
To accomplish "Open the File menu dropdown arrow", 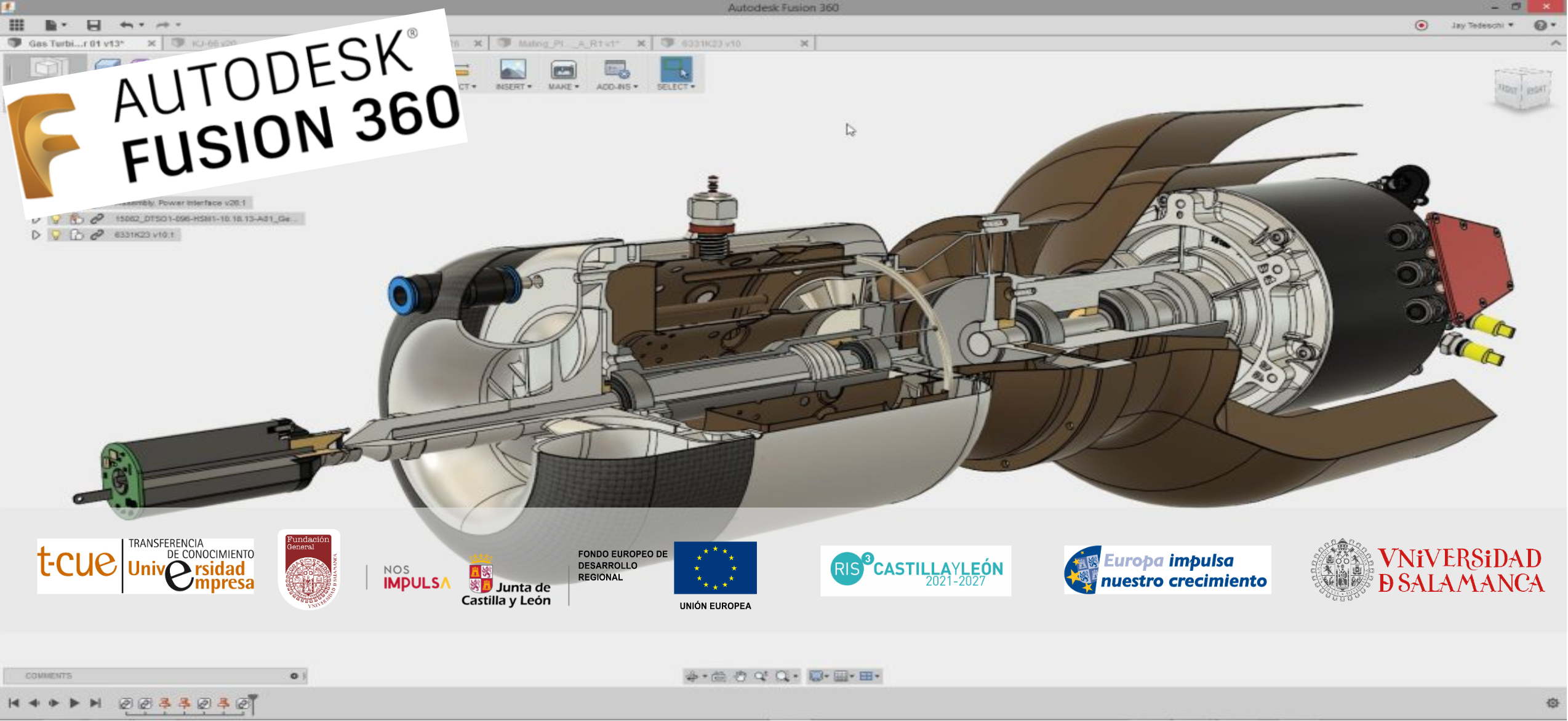I will point(64,25).
